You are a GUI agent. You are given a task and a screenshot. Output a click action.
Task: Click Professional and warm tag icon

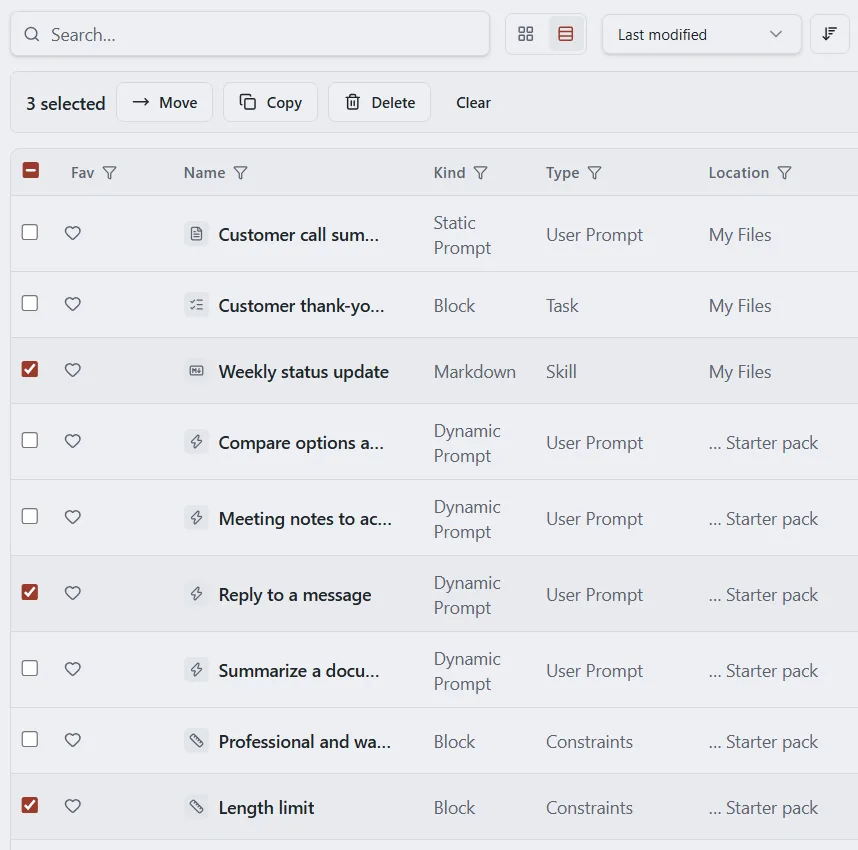(196, 741)
